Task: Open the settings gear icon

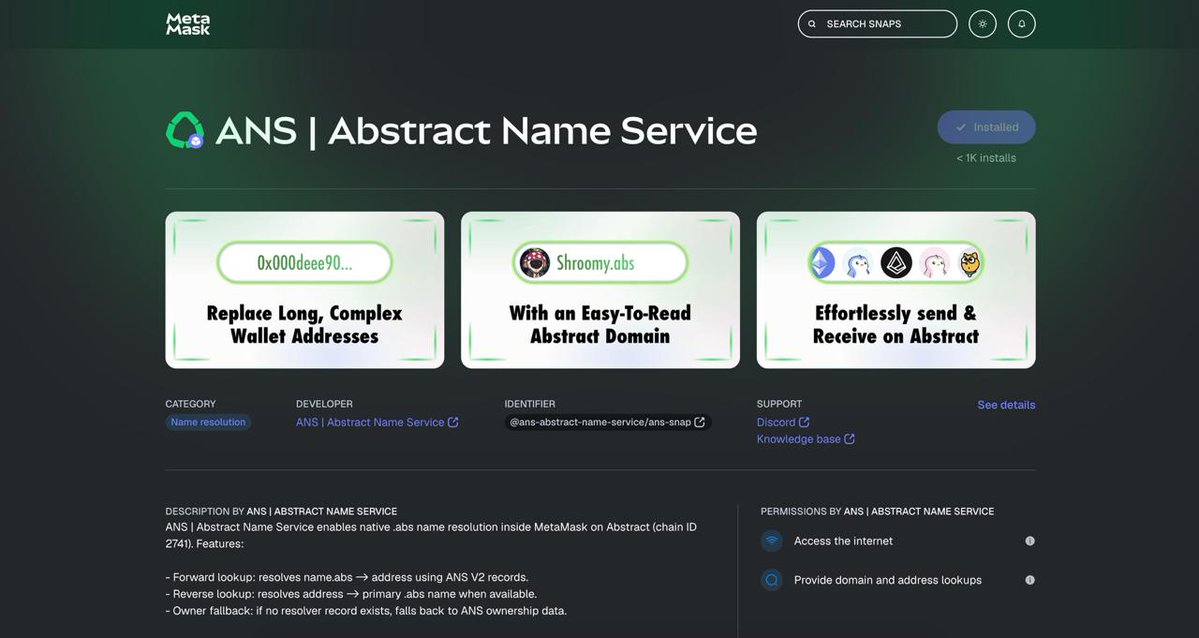Action: point(982,23)
